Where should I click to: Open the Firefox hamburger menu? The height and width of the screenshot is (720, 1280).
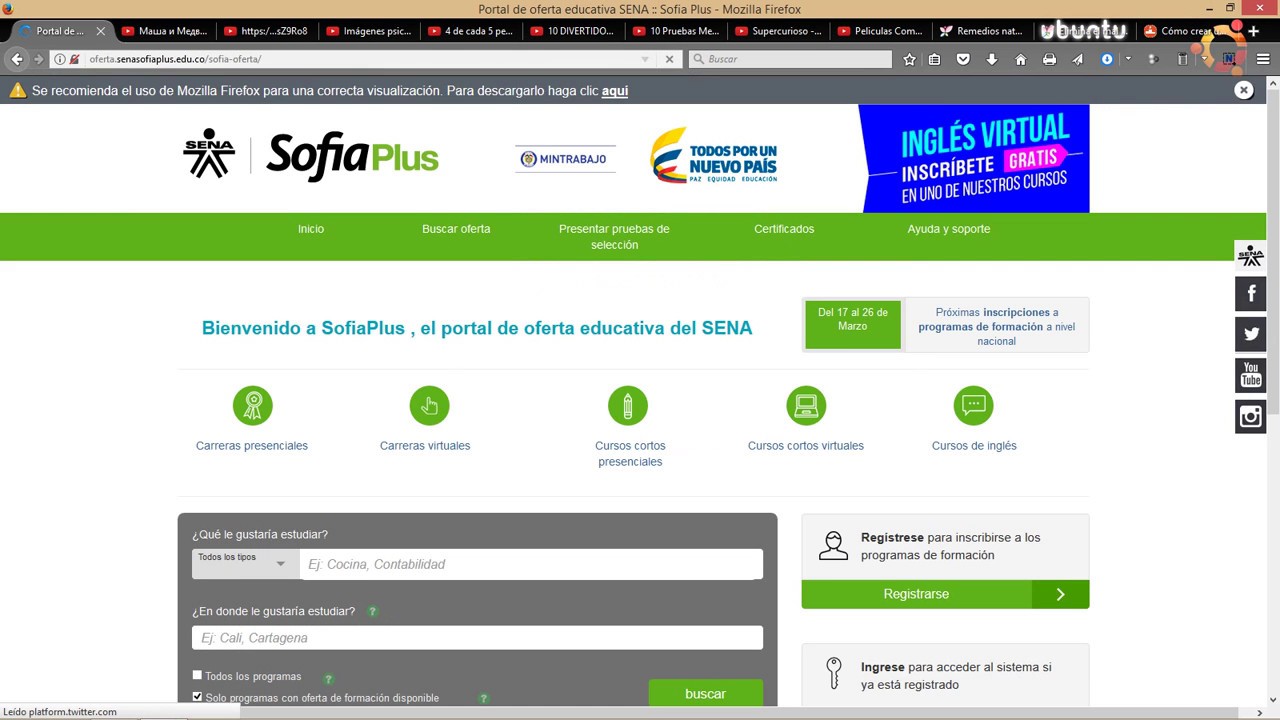1263,59
